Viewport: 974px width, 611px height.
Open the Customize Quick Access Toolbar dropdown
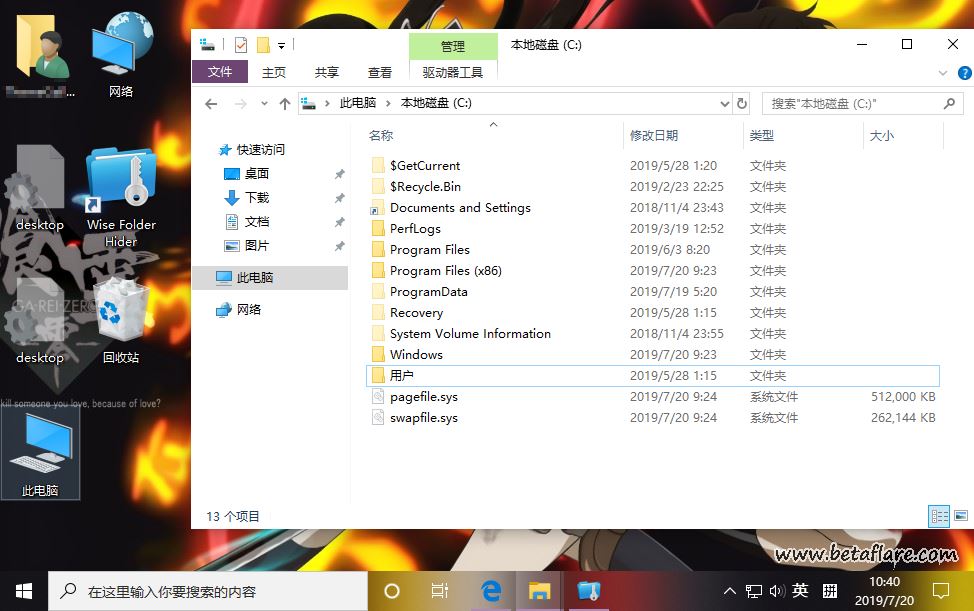[x=282, y=45]
